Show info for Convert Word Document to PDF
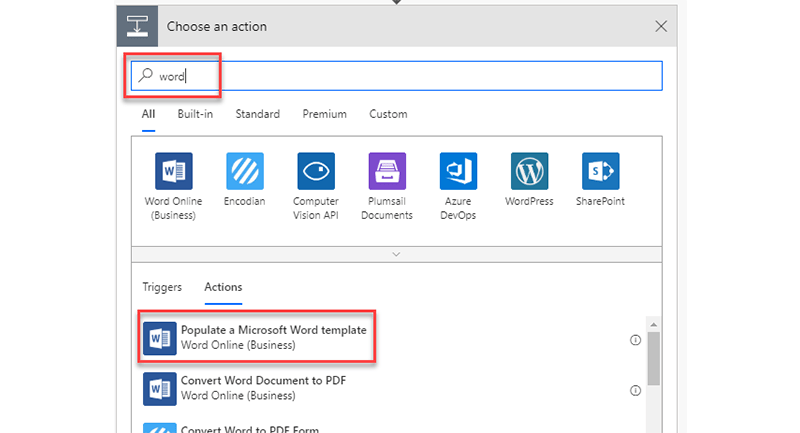Screen dimensions: 800x433 pyautogui.click(x=635, y=391)
